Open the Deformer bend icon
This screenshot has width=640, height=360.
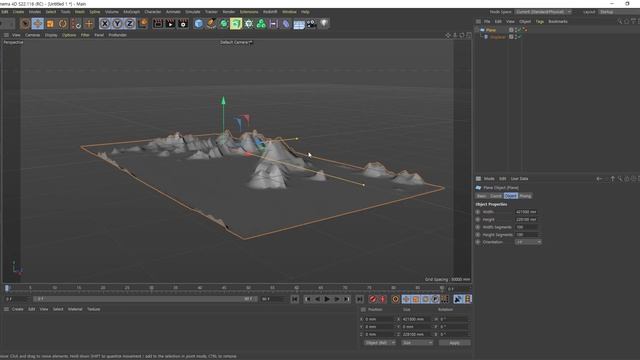[x=286, y=24]
